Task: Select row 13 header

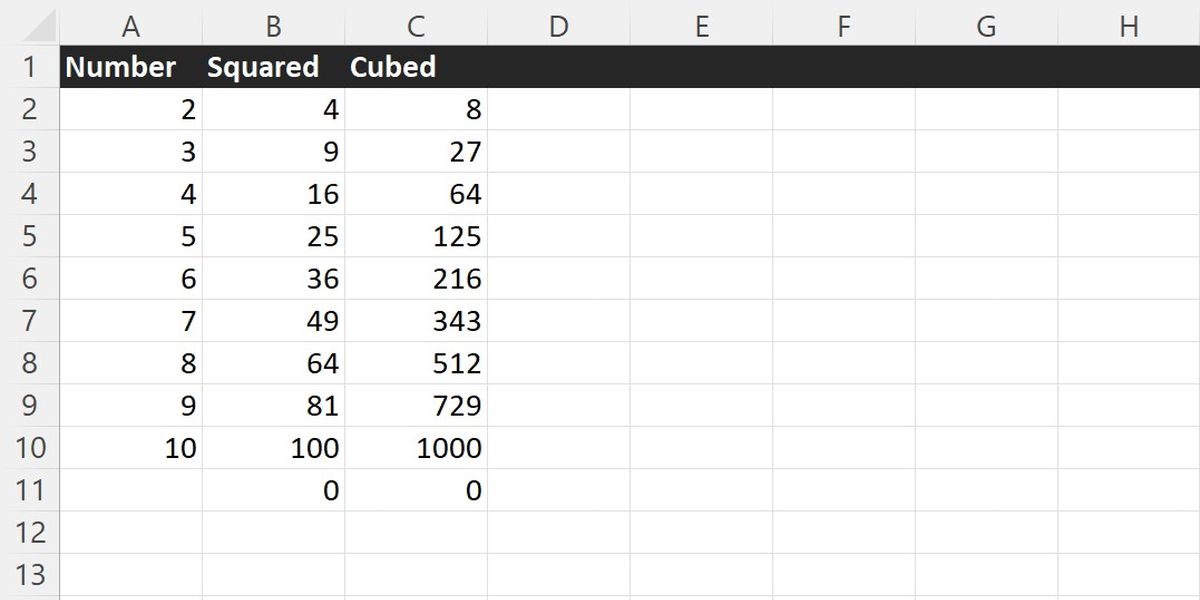Action: coord(29,575)
